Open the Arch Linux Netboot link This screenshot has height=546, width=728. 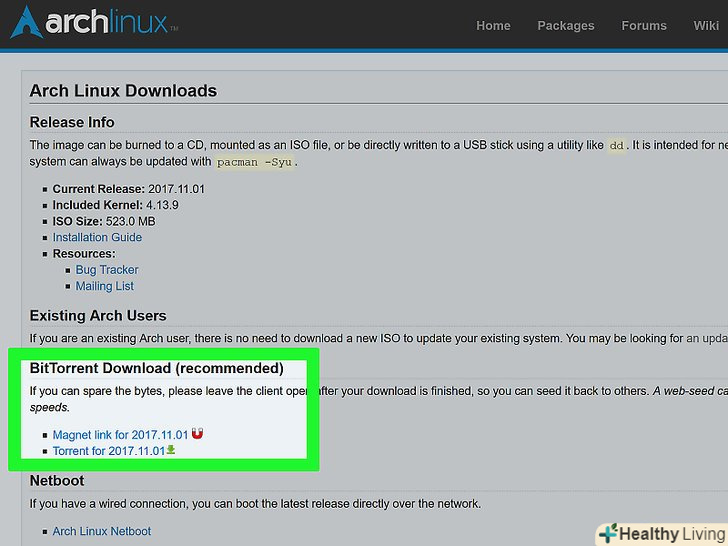[x=102, y=531]
